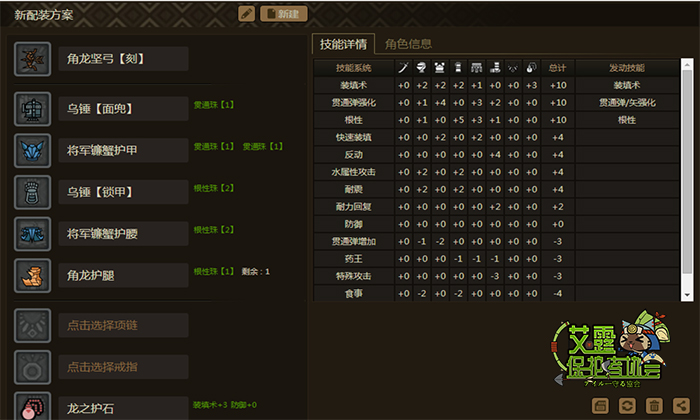
Task: Select the 将军镰蟹护腰 waist field
Action: click(x=123, y=234)
